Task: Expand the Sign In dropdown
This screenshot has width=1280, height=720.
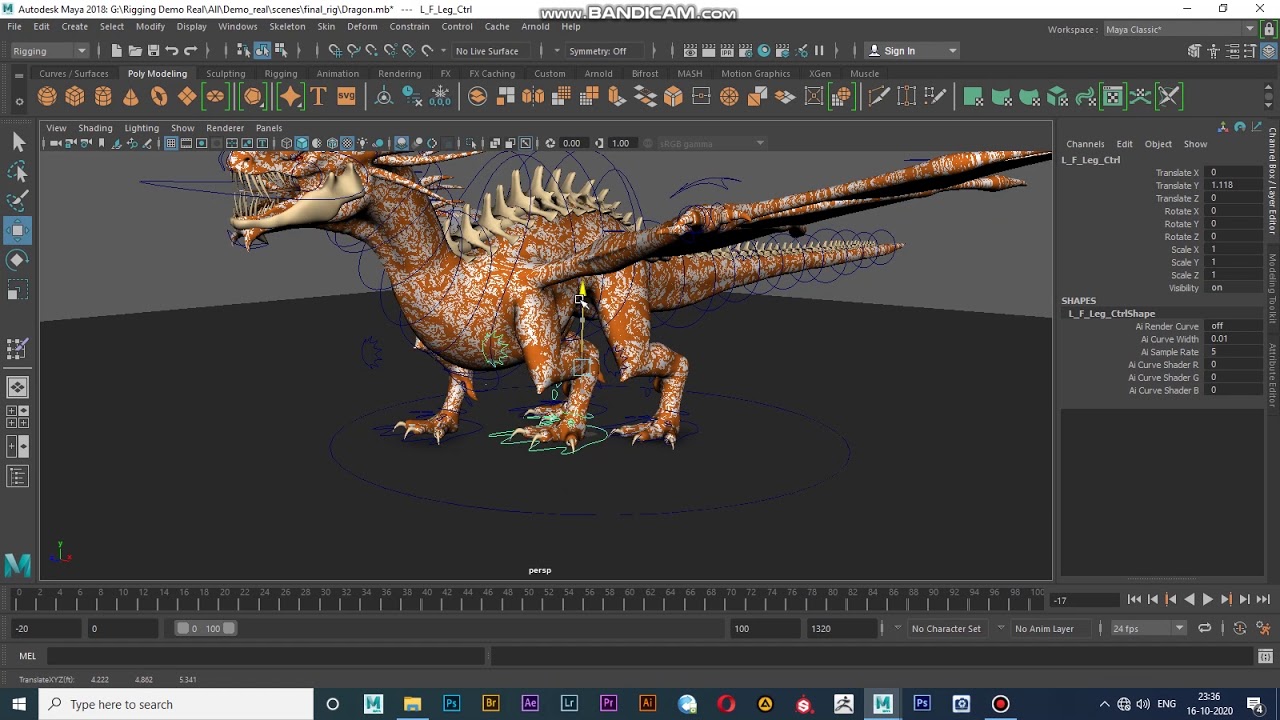Action: coord(912,51)
